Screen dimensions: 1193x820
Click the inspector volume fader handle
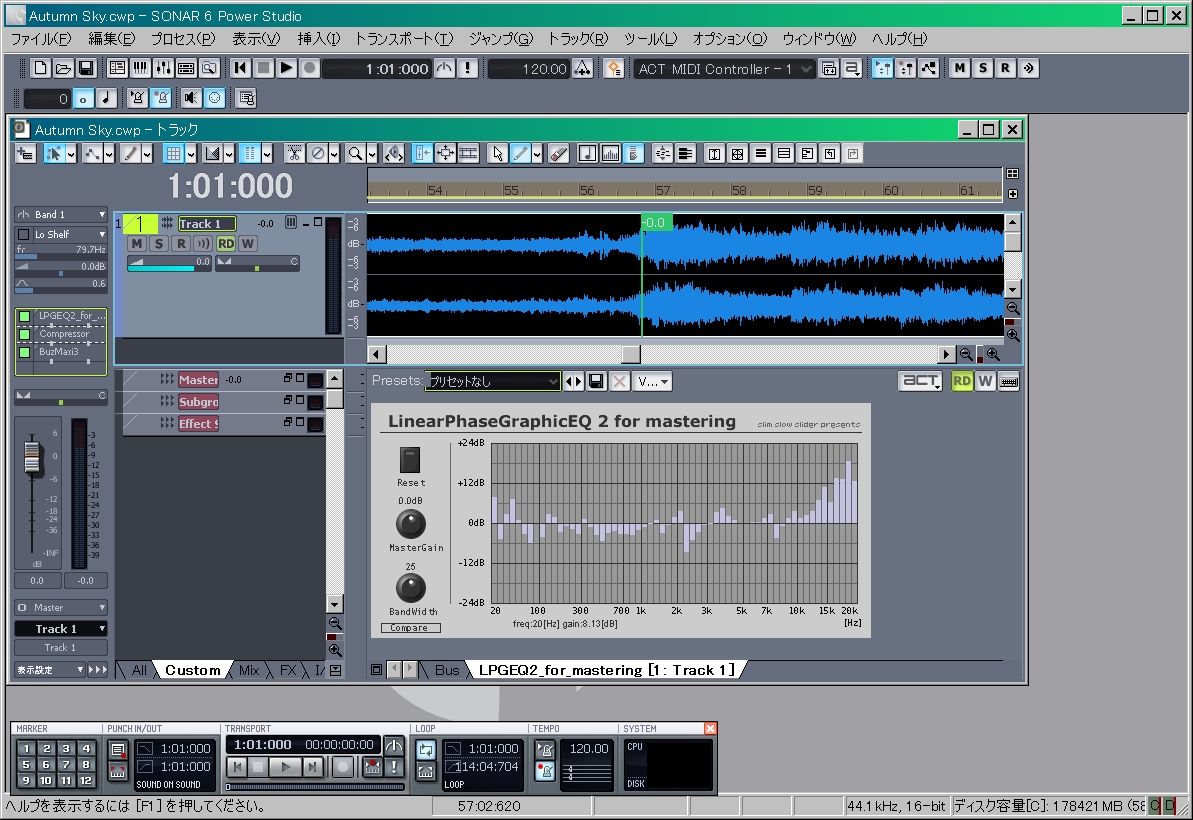pos(32,456)
